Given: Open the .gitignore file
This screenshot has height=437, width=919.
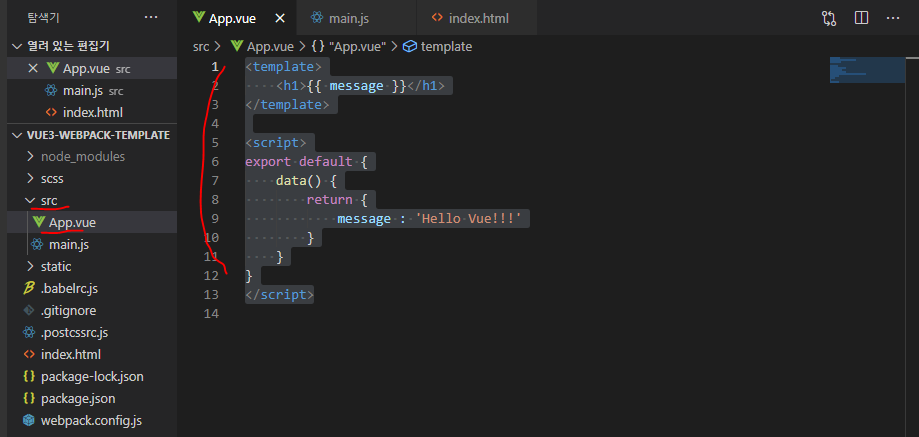Looking at the screenshot, I should click(92, 310).
